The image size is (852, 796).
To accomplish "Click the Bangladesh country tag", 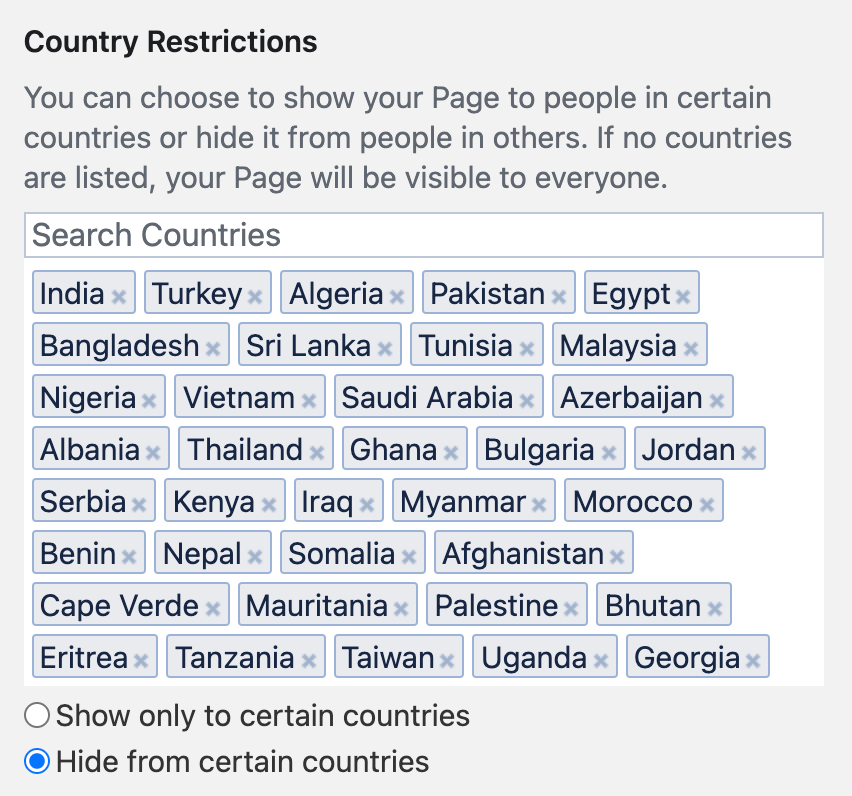I will (120, 346).
